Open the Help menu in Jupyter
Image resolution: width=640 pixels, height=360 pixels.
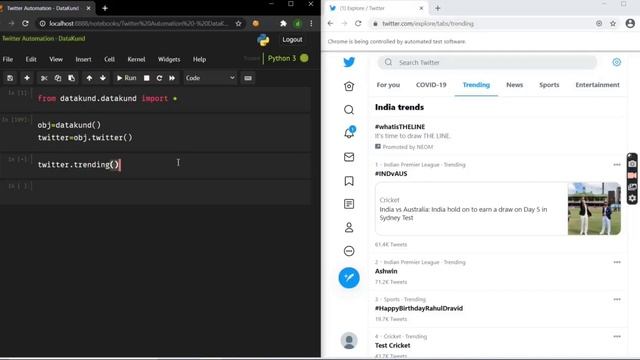[199, 59]
